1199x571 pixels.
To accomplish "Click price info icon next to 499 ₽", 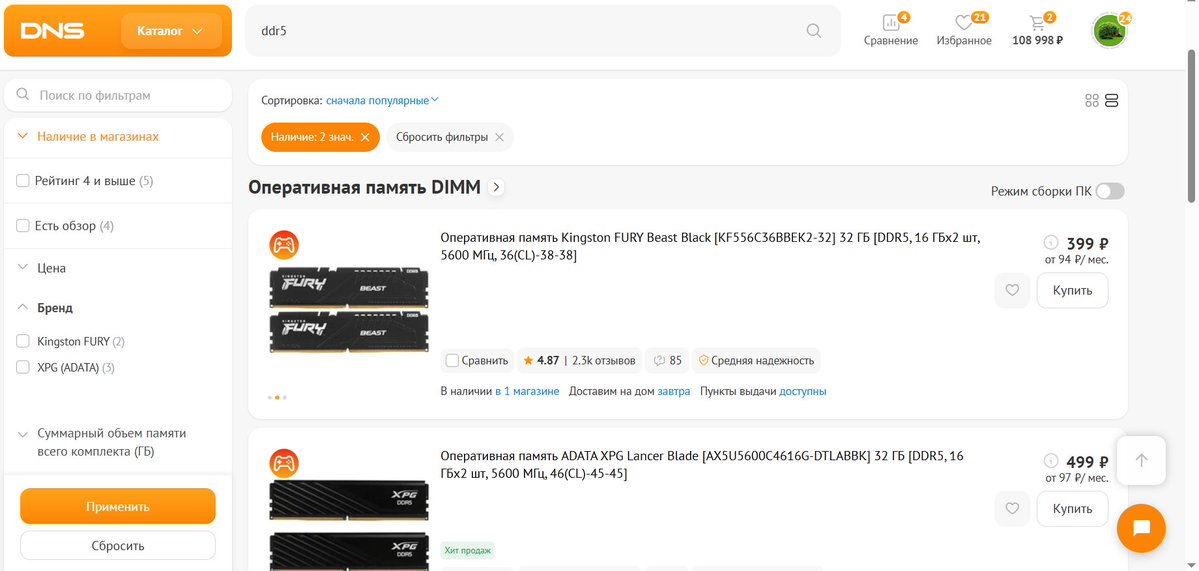I will pyautogui.click(x=1051, y=460).
